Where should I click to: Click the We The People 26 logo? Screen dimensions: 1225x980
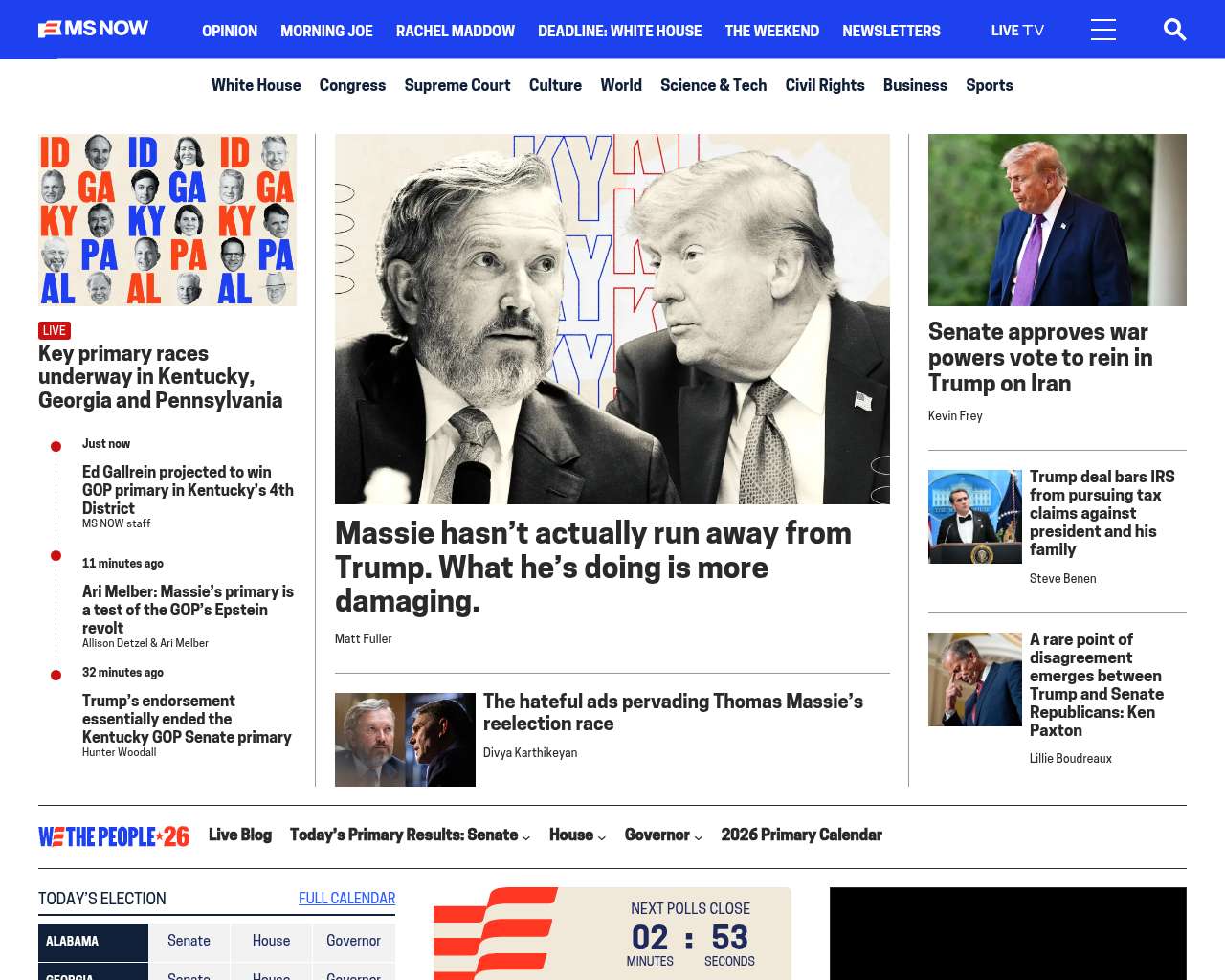[x=114, y=836]
